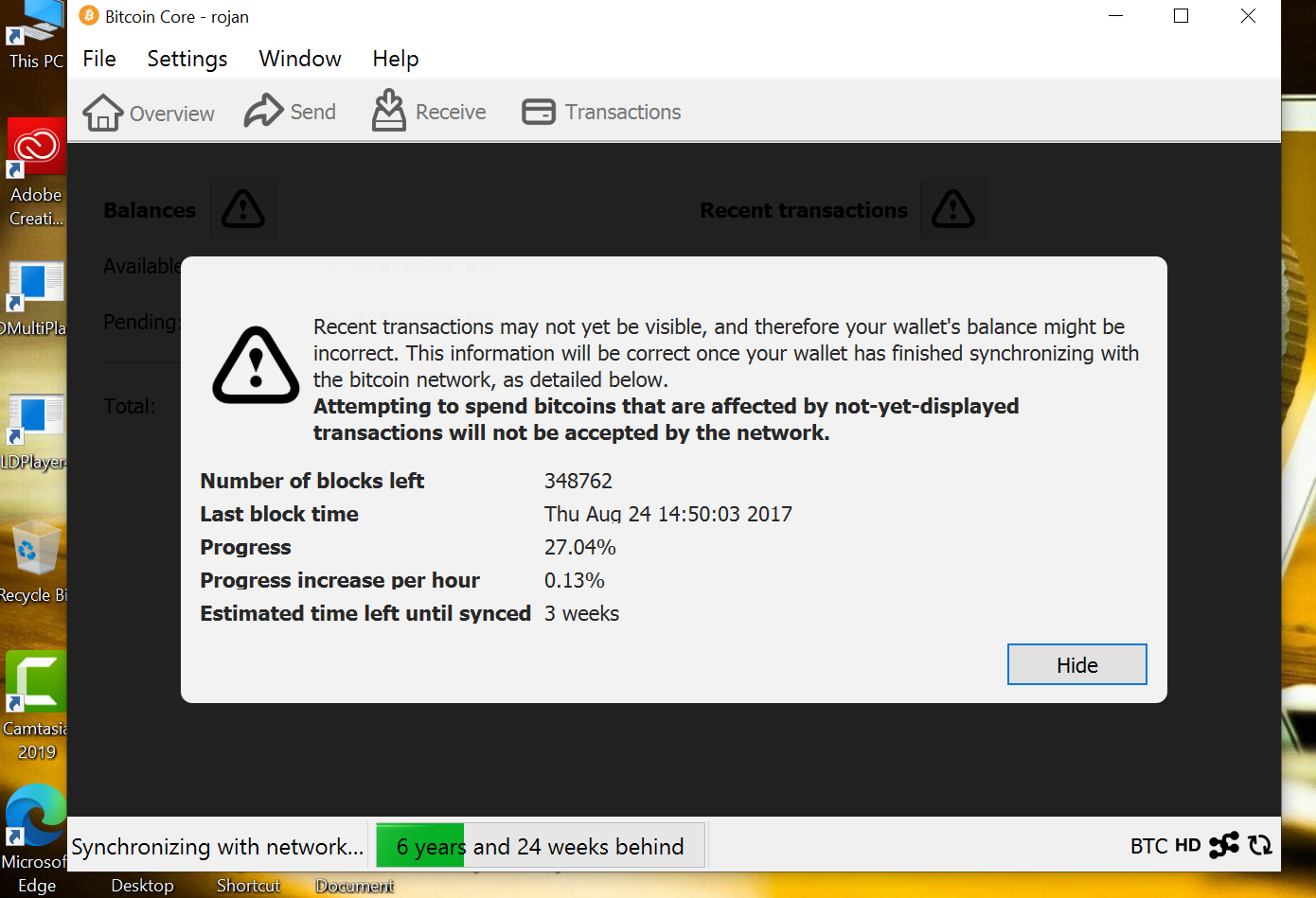Minimize the Bitcoin Core window
Screen dimensions: 1316x898
tap(1116, 16)
